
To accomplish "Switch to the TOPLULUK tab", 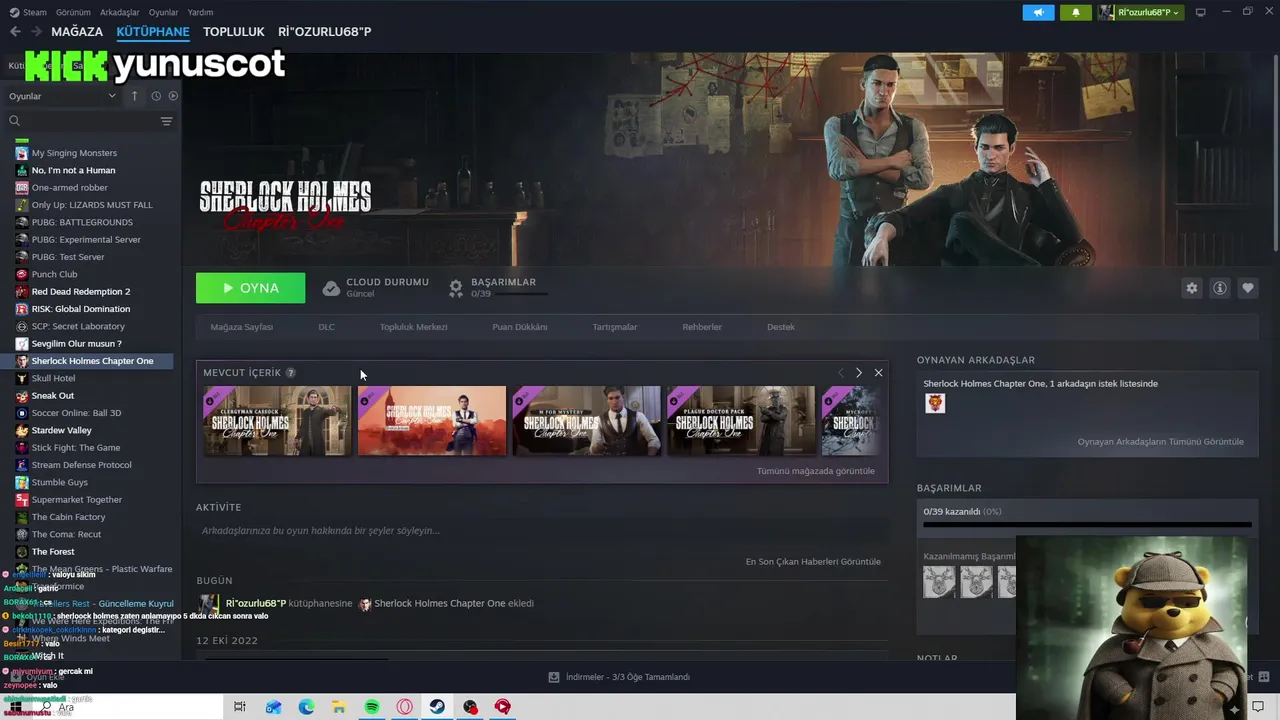I will click(233, 31).
